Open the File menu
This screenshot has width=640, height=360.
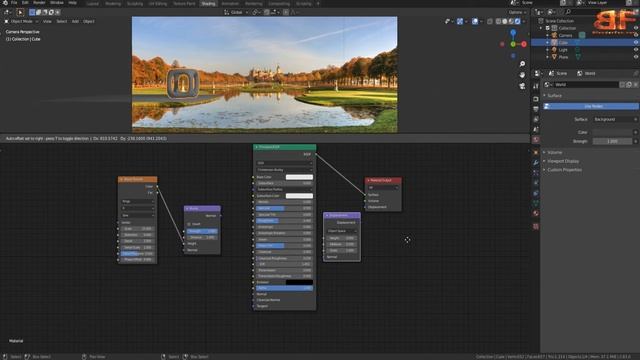pos(14,2)
